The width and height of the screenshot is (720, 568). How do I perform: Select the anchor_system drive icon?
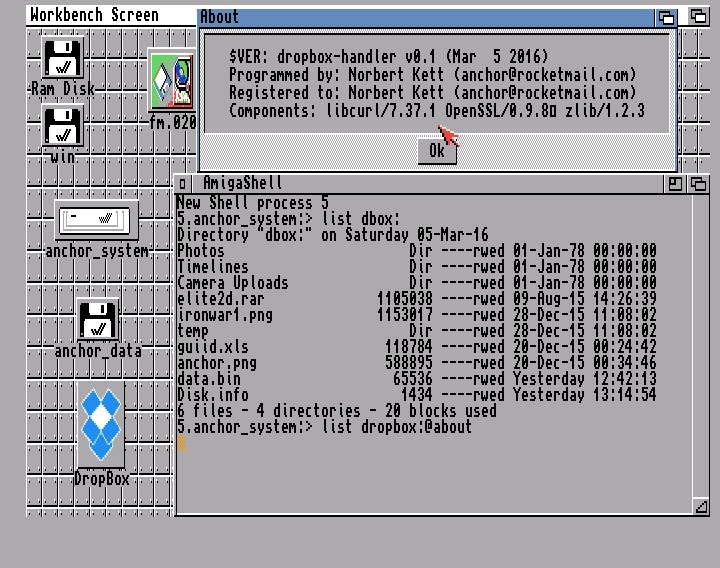(x=96, y=220)
